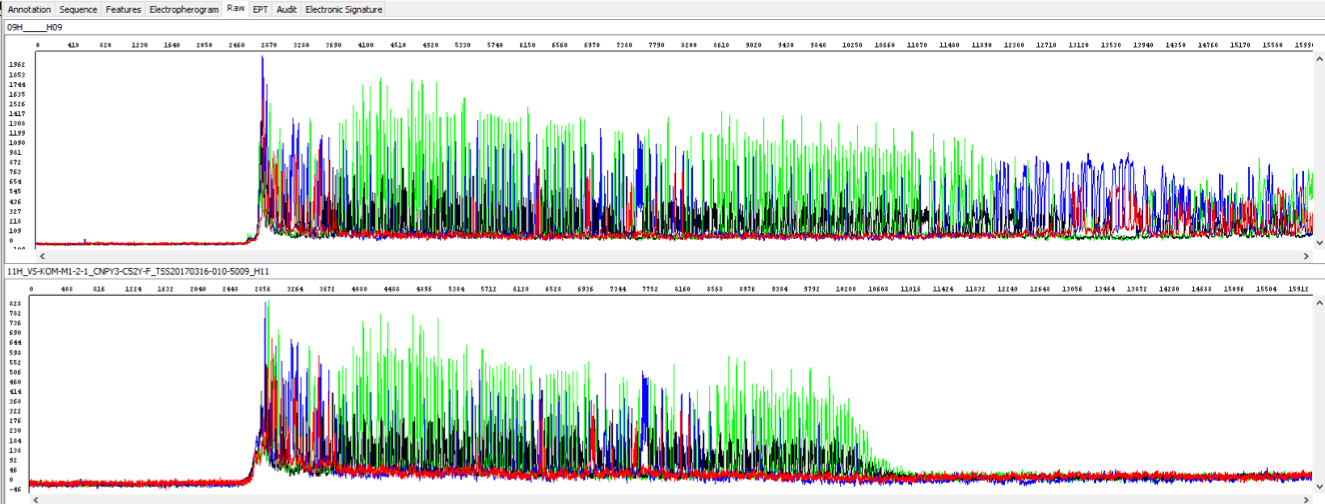
Task: Open the Audit tab
Action: (x=286, y=9)
